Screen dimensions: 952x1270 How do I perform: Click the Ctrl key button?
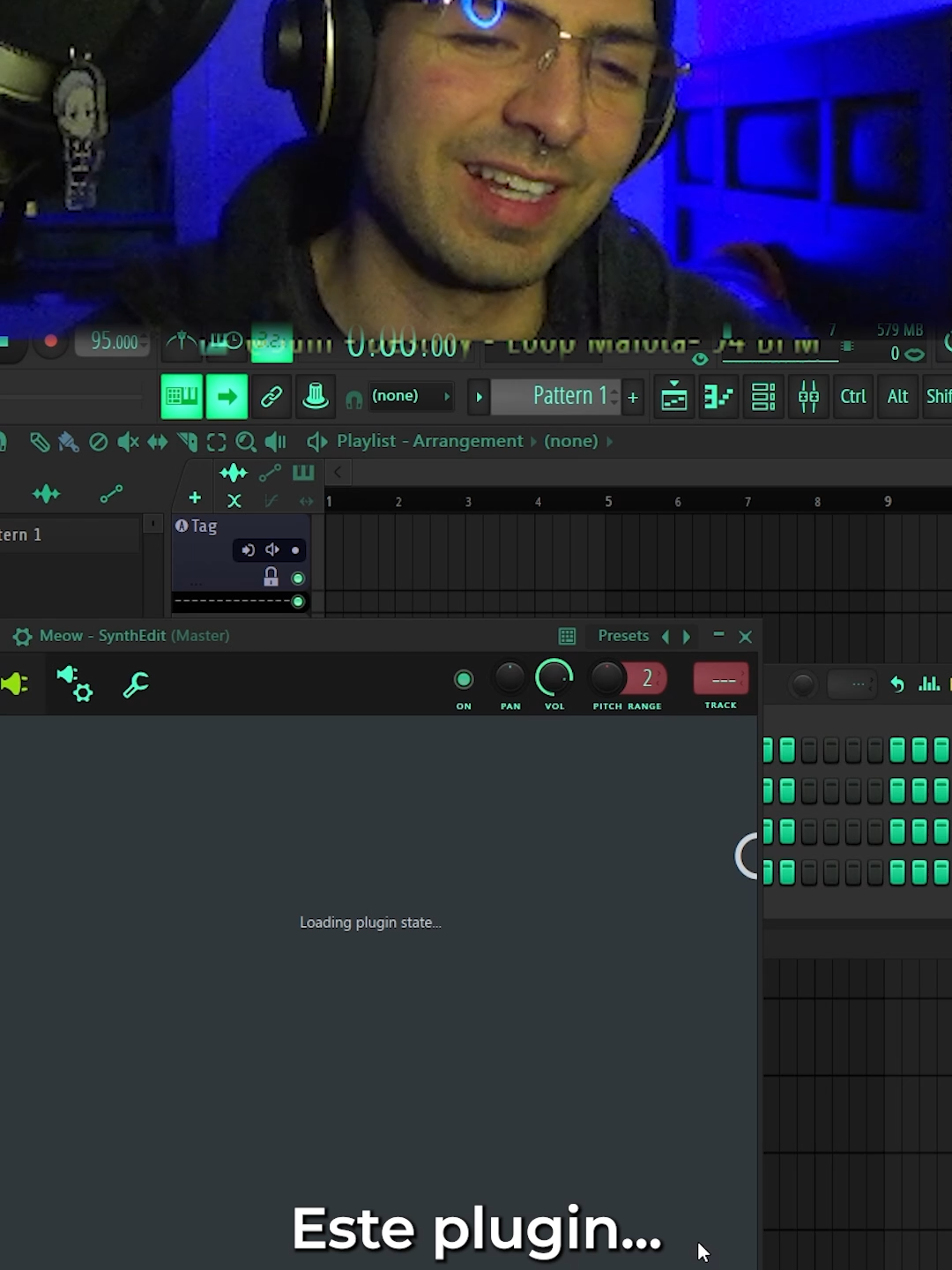tap(853, 397)
